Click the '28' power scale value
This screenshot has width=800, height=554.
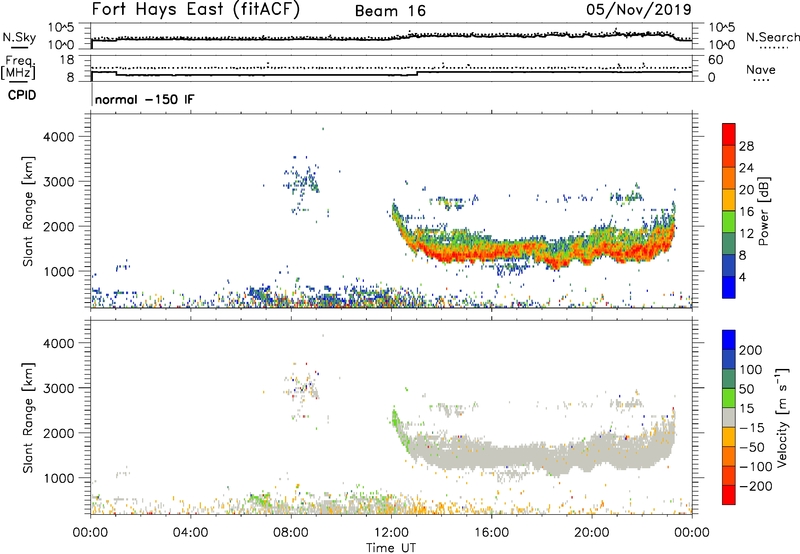tap(746, 146)
